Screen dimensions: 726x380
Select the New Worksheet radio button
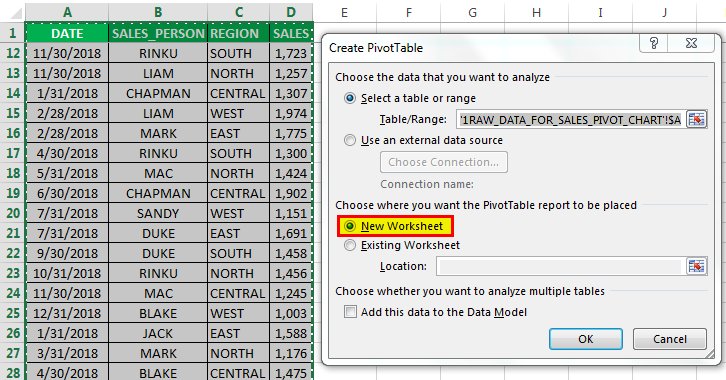pyautogui.click(x=350, y=226)
